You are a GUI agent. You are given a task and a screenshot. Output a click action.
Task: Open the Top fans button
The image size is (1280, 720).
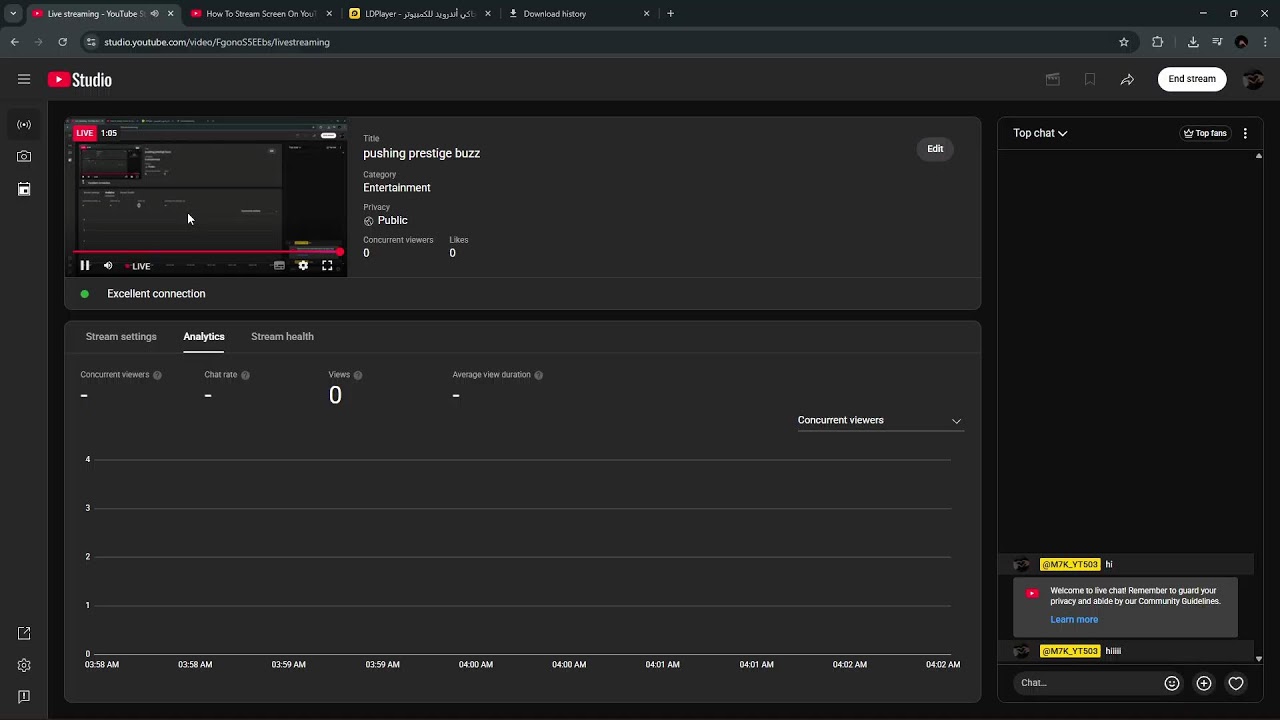coord(1205,133)
